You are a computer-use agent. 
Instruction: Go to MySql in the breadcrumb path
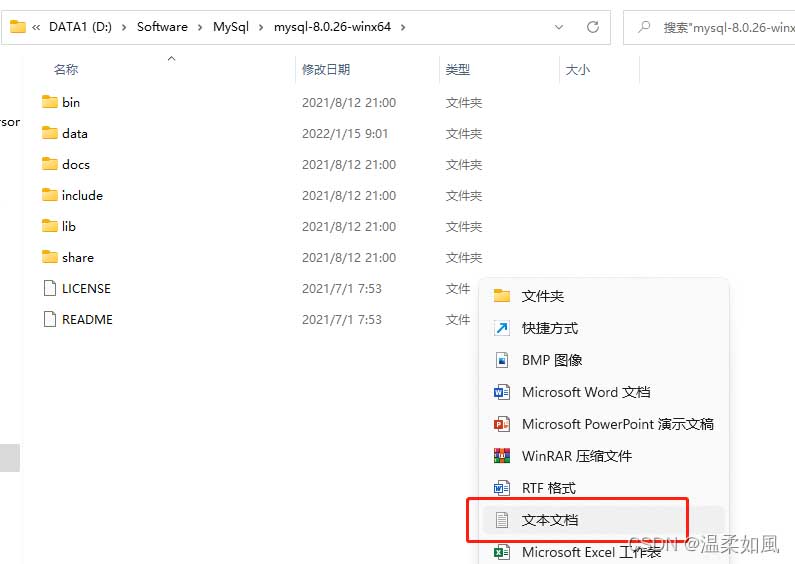pyautogui.click(x=229, y=27)
